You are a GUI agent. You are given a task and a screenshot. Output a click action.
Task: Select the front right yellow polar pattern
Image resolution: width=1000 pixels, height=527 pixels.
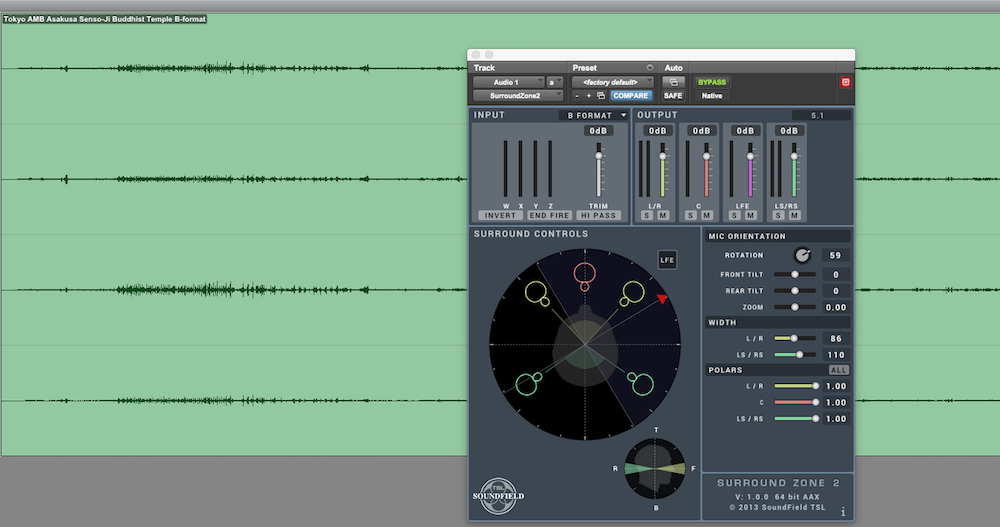[632, 294]
